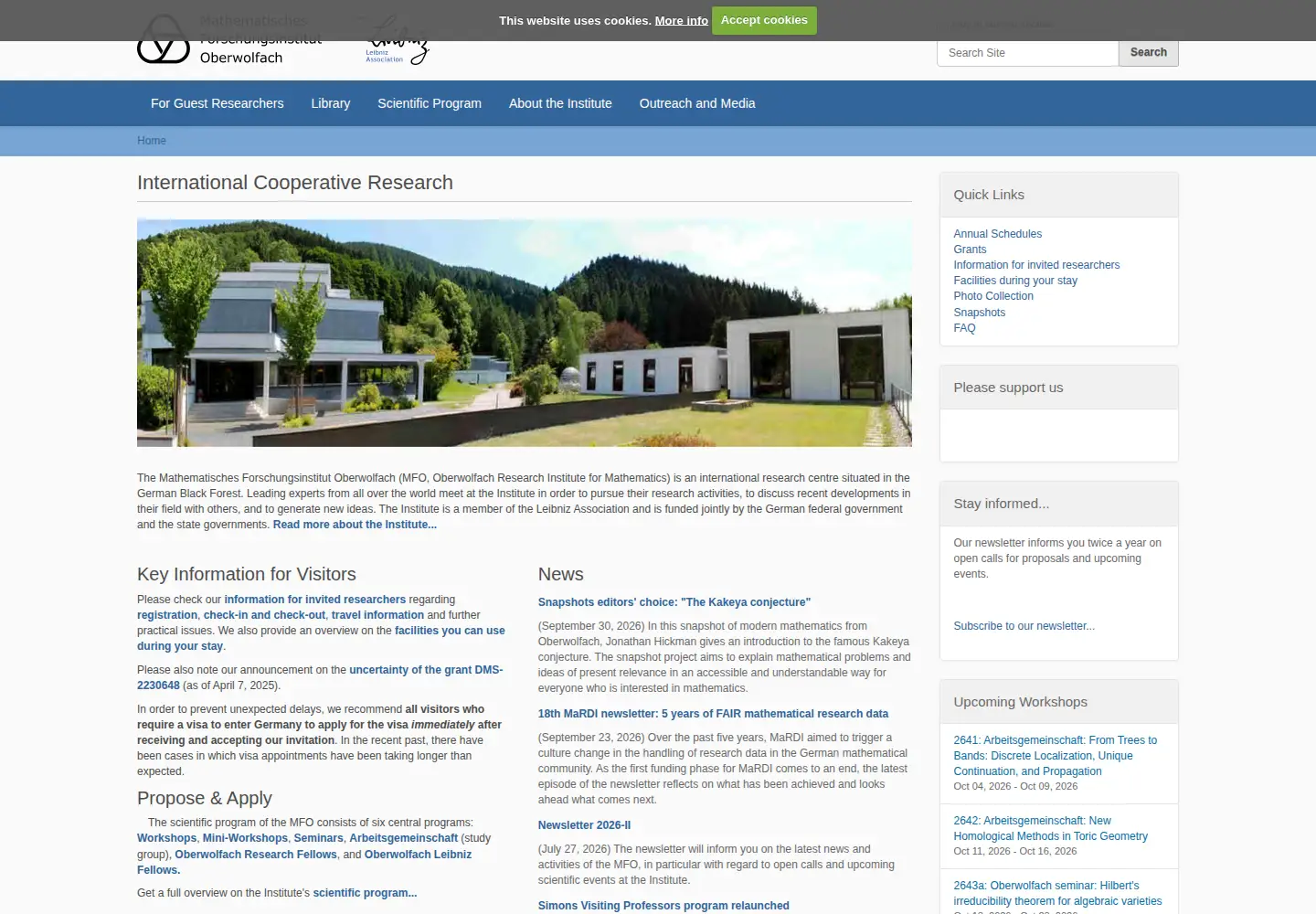Open Facilities during your stay quick link
This screenshot has height=914, width=1316.
tap(1015, 281)
